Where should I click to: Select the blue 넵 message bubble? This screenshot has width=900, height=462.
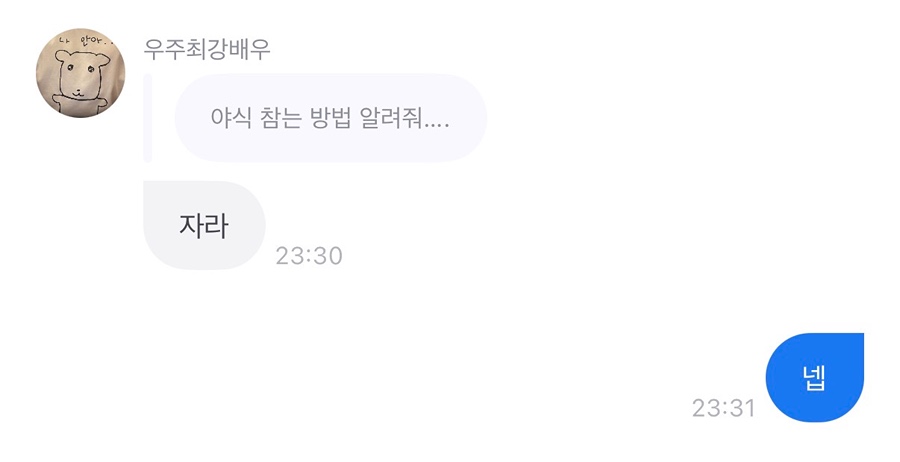pyautogui.click(x=814, y=378)
